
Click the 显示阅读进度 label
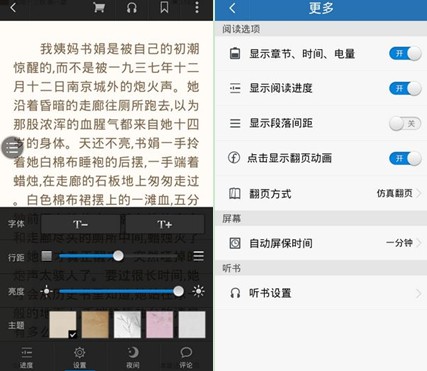point(281,88)
